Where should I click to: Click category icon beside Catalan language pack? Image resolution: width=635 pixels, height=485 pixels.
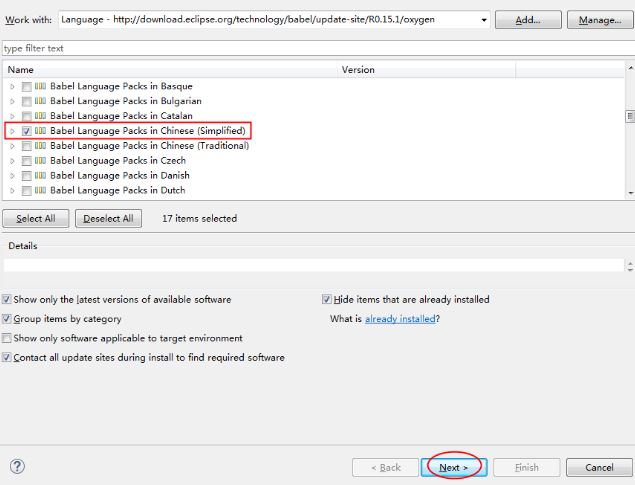point(40,116)
